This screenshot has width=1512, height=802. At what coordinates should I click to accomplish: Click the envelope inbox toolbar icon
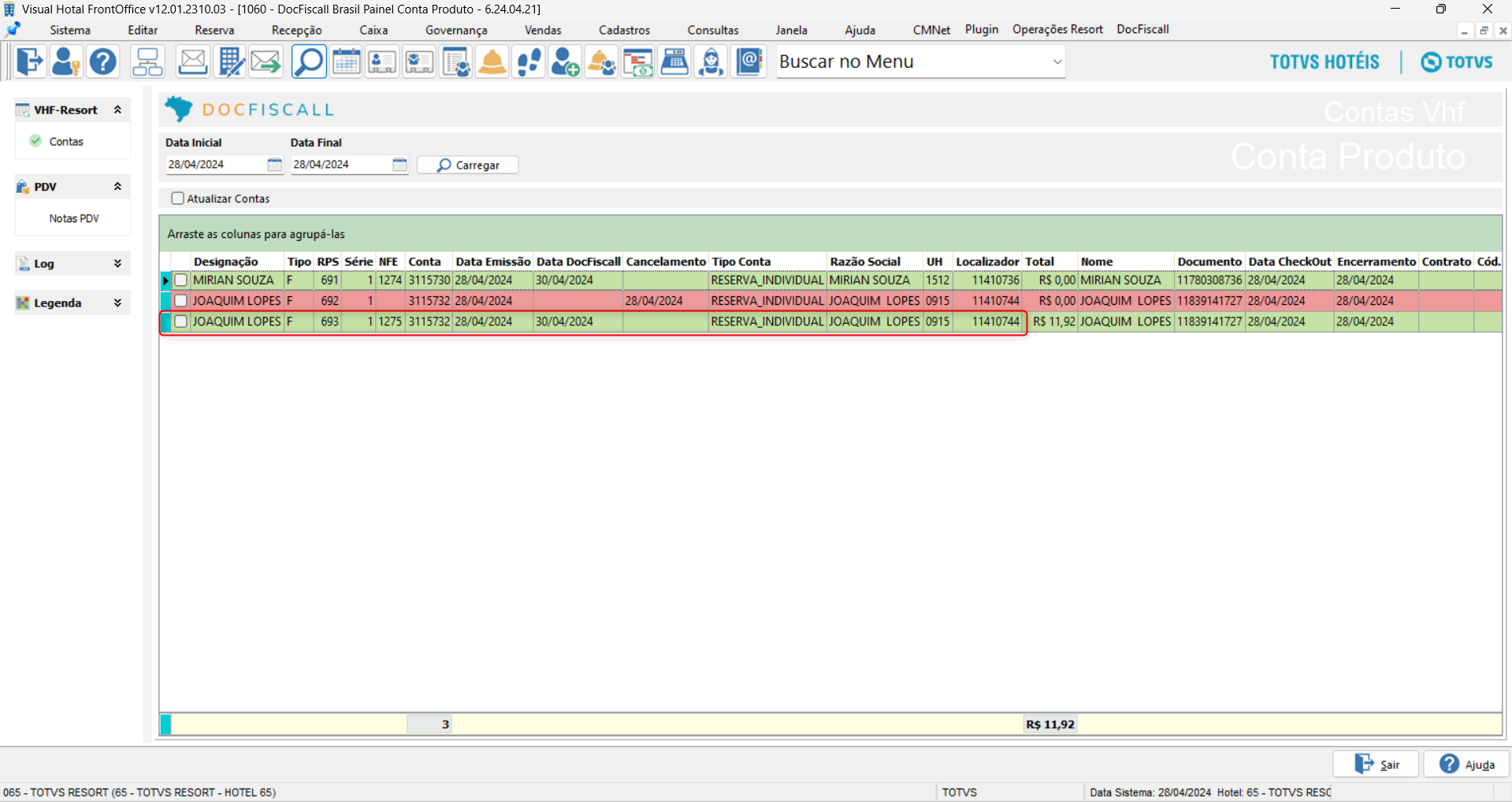(192, 61)
